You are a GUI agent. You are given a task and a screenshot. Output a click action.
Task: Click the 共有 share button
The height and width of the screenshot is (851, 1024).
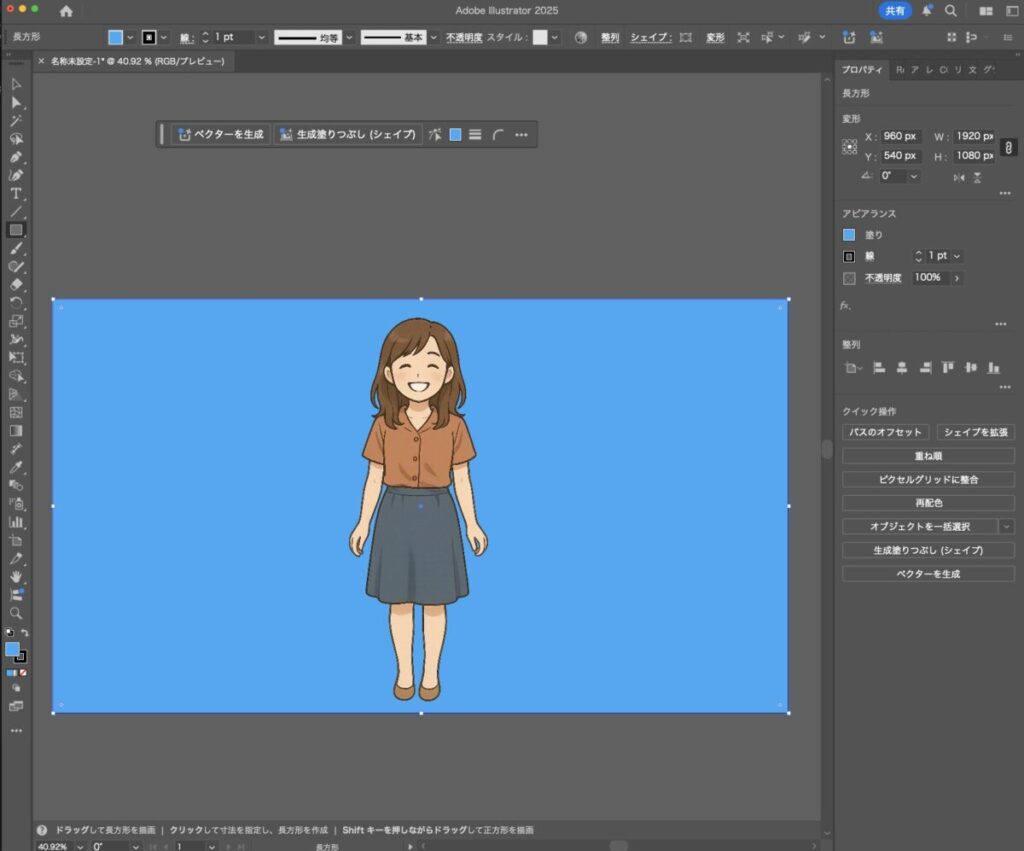(x=895, y=11)
